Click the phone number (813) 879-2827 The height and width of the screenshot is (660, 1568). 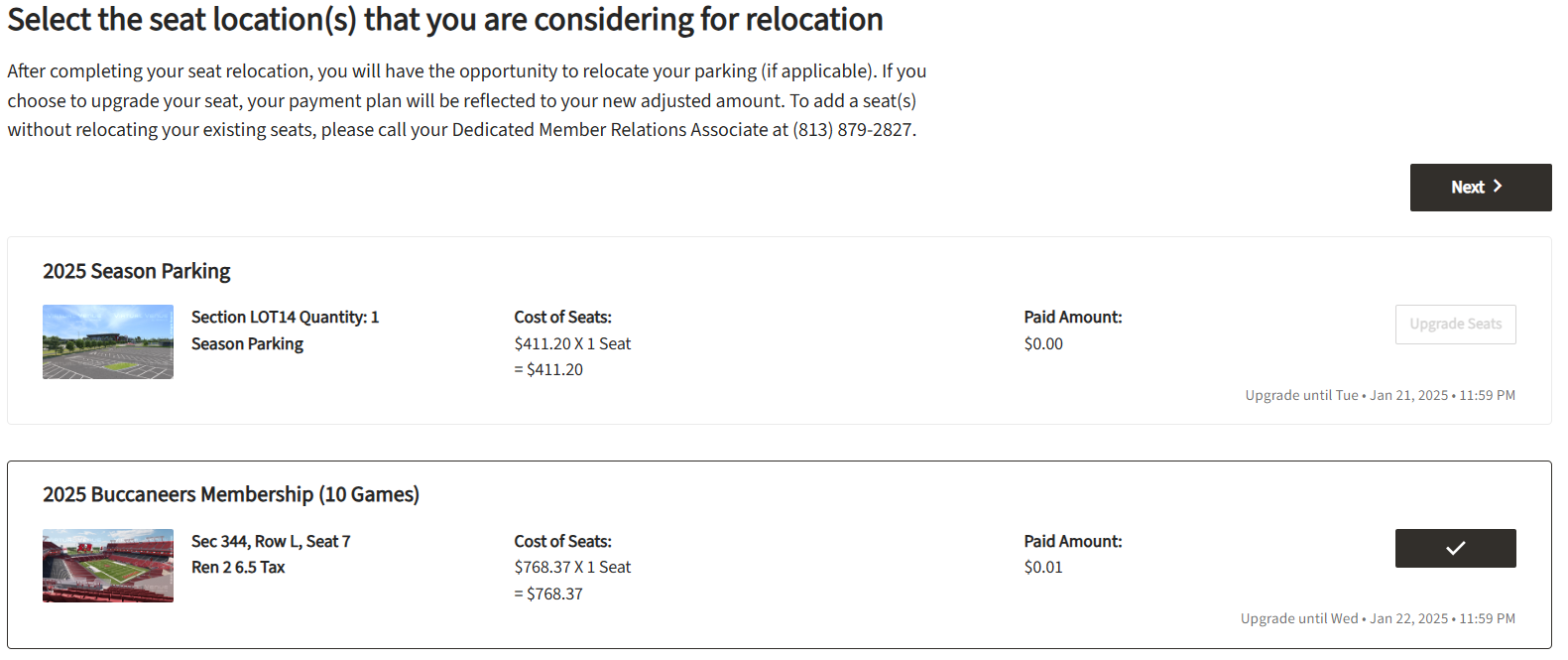pos(853,130)
